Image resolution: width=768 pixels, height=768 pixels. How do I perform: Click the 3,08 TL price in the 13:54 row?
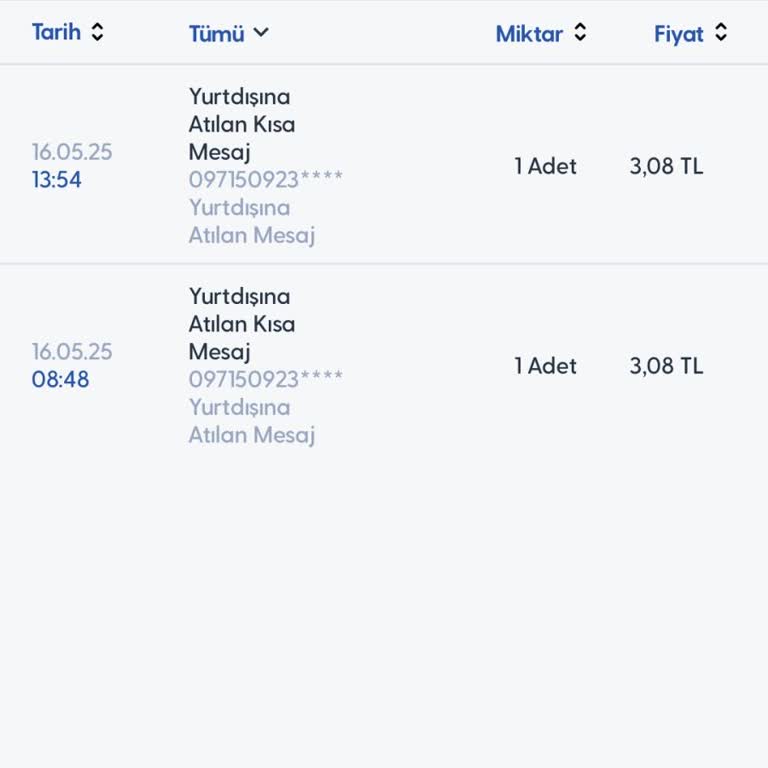[666, 166]
